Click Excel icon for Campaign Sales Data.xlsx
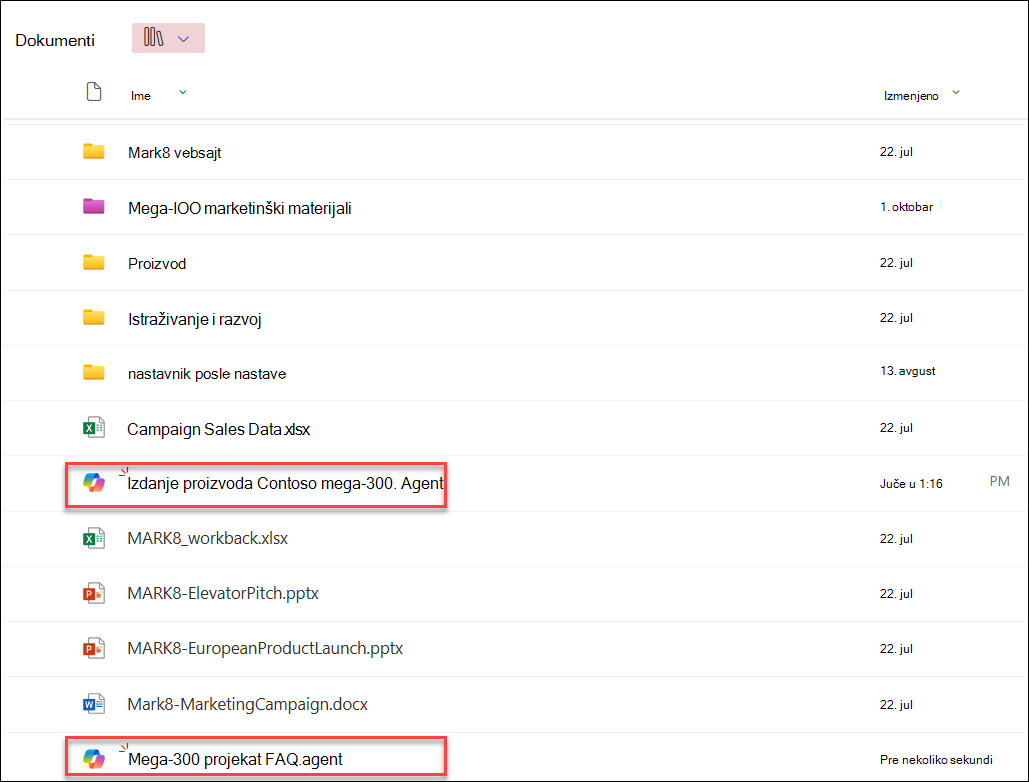The image size is (1029, 782). point(94,428)
